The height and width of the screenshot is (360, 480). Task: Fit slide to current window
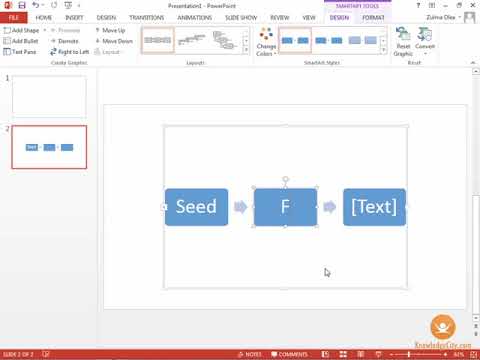coord(474,354)
